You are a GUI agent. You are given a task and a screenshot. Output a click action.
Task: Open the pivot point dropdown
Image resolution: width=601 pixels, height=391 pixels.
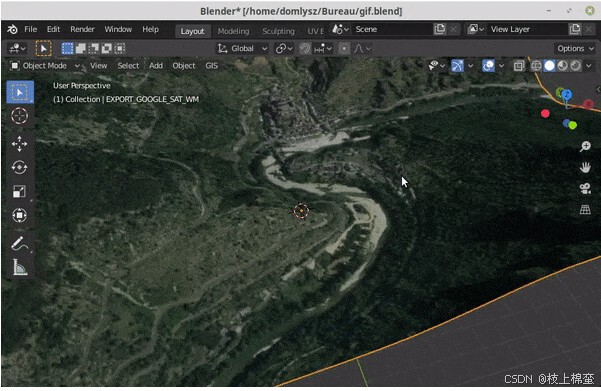pyautogui.click(x=284, y=49)
